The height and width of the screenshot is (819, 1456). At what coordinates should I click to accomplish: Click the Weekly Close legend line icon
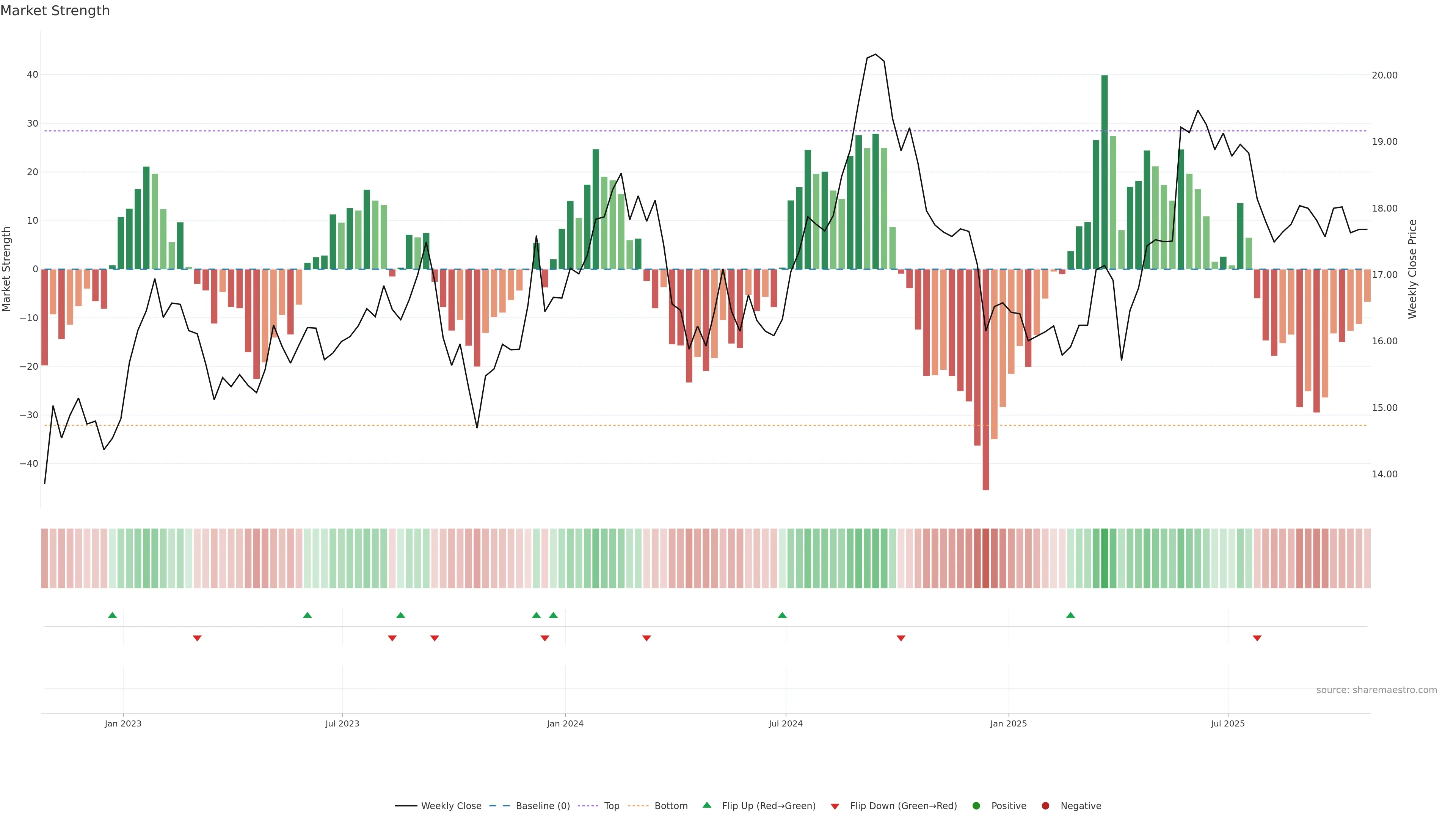(406, 806)
